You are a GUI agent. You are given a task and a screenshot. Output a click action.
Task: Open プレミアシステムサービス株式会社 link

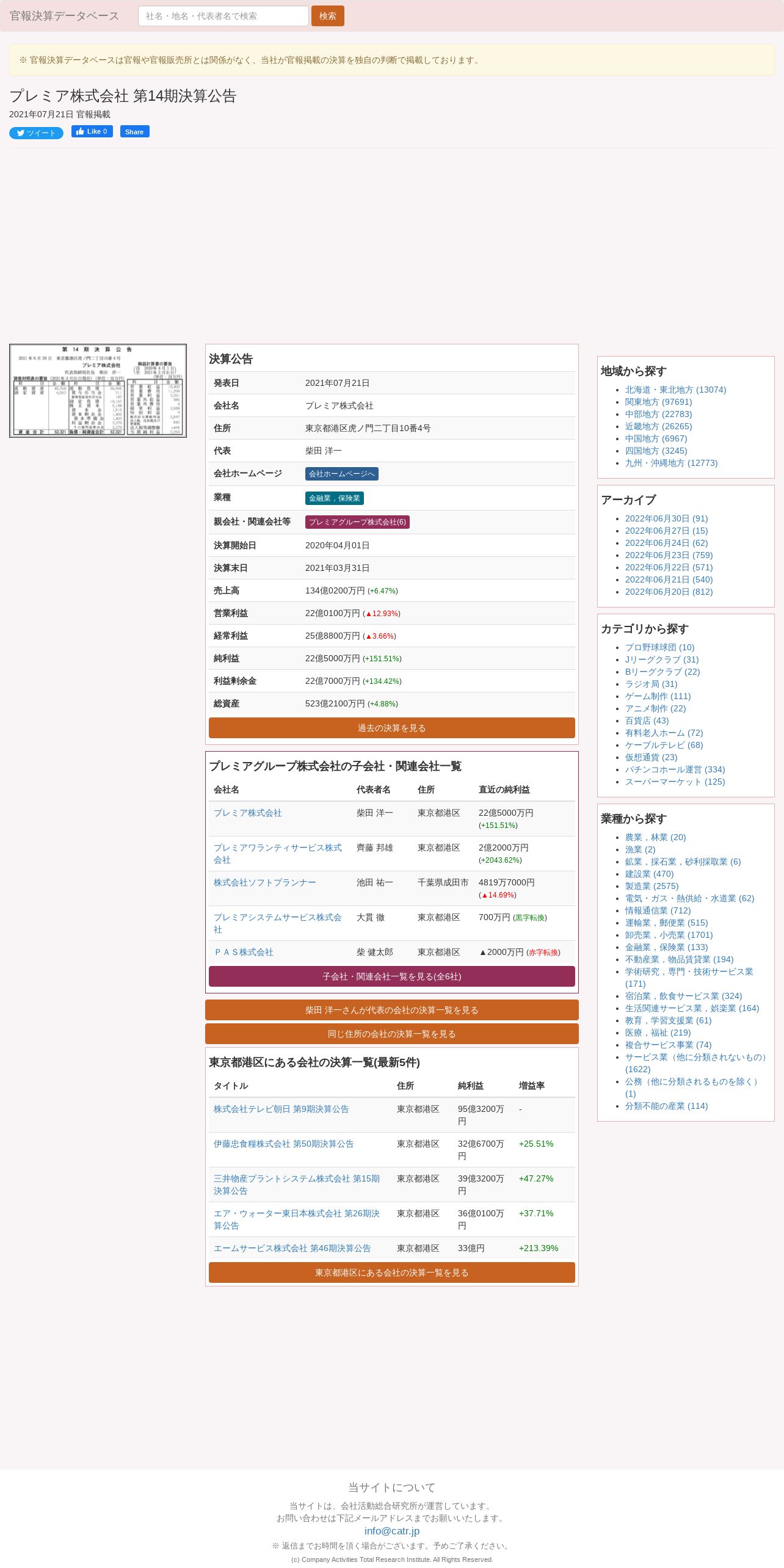pyautogui.click(x=278, y=923)
